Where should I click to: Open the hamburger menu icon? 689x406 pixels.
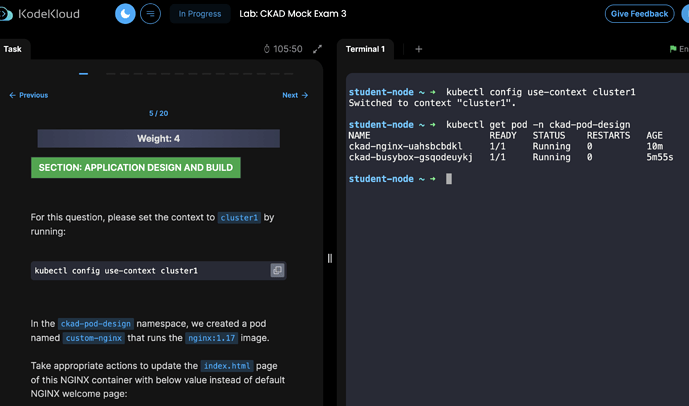[x=151, y=14]
